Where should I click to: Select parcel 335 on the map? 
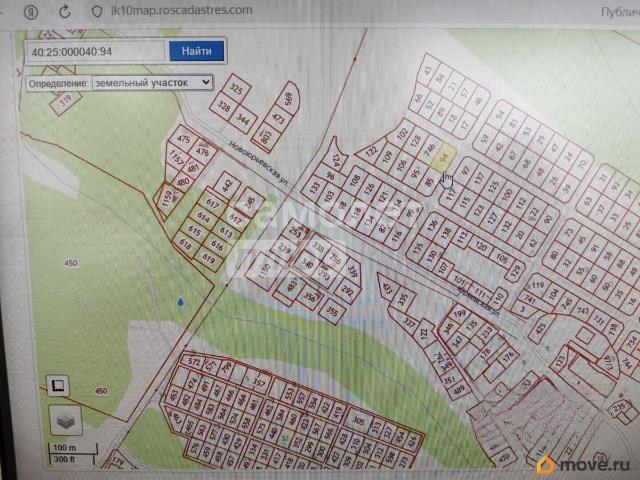(402, 300)
